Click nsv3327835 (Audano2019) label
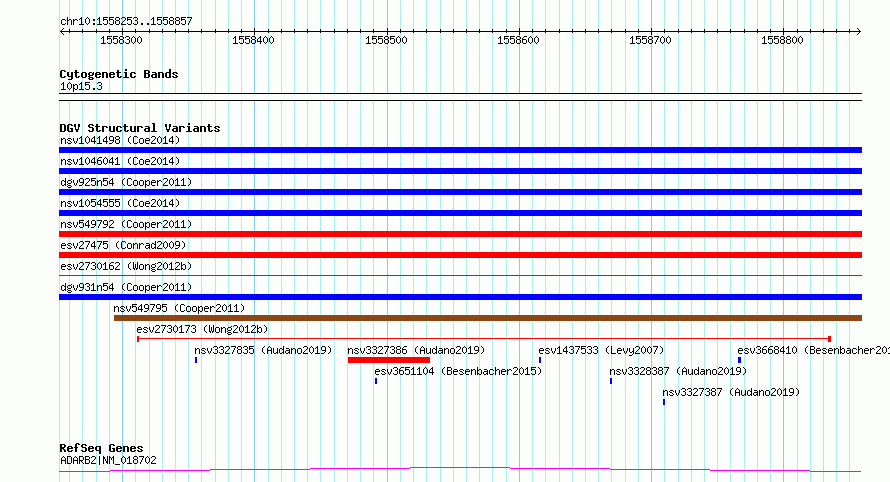 263,350
